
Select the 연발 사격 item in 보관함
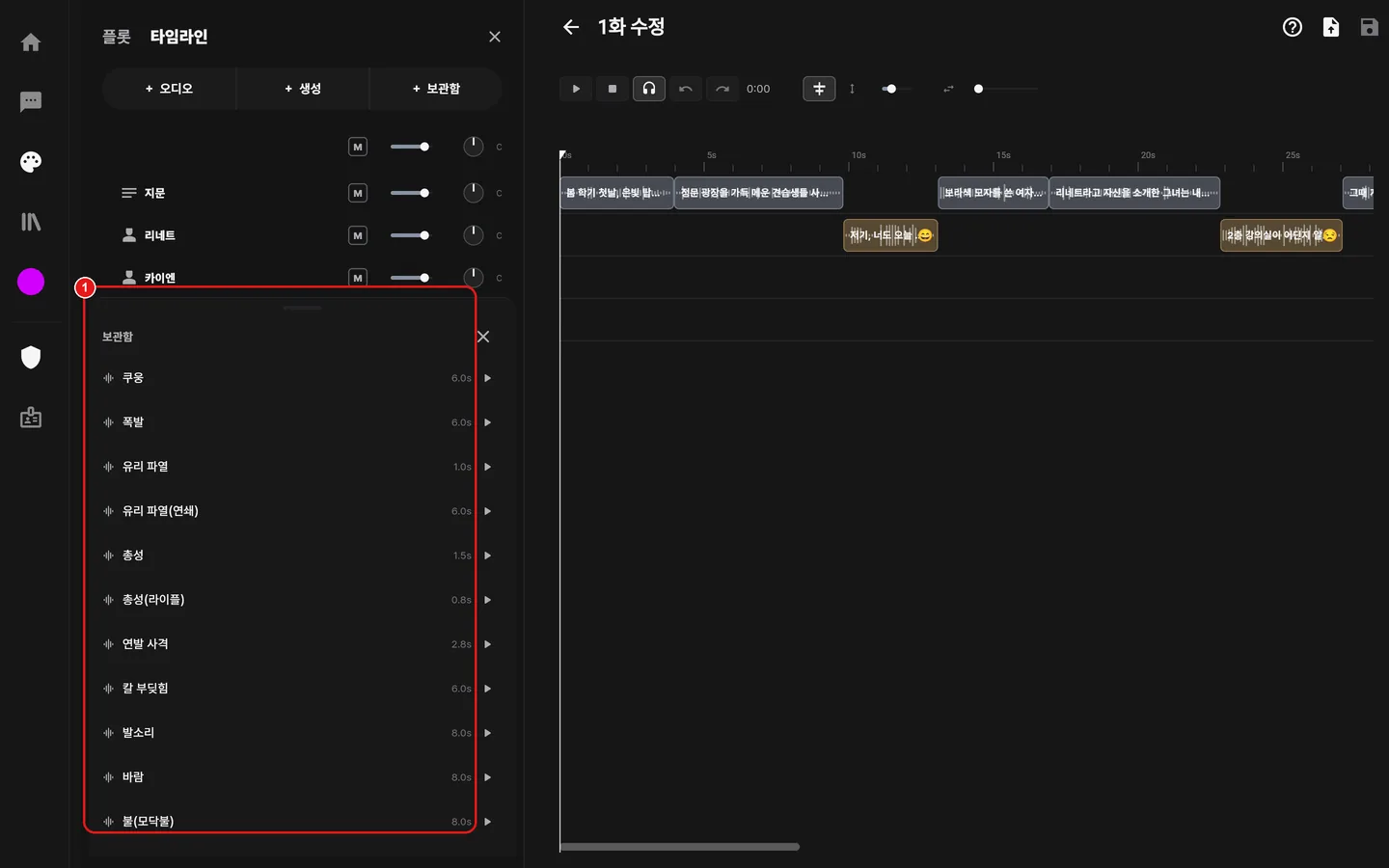pyautogui.click(x=297, y=644)
